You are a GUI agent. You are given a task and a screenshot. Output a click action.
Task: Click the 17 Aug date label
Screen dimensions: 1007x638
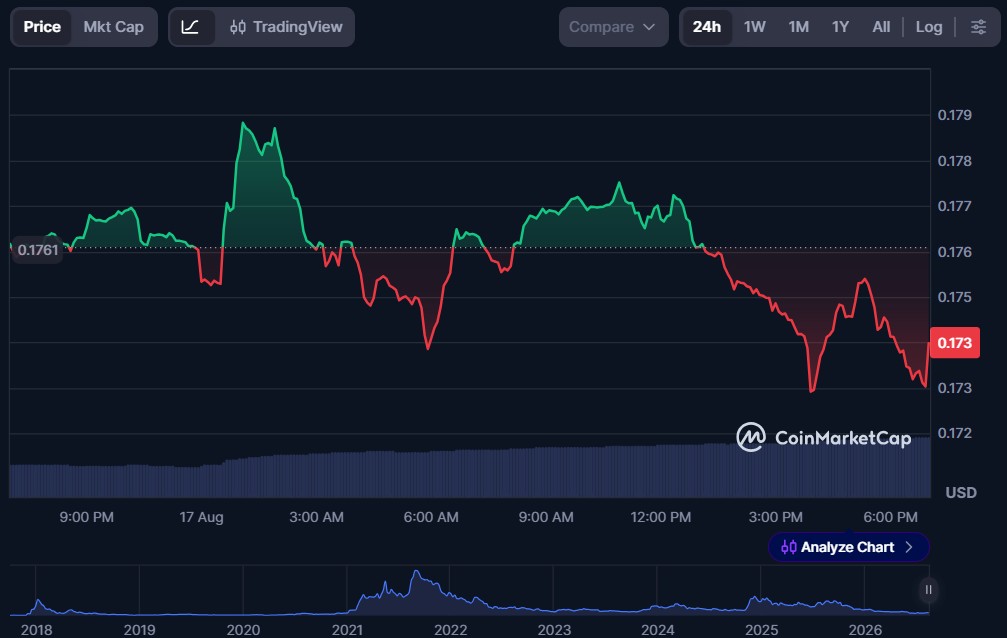click(201, 517)
